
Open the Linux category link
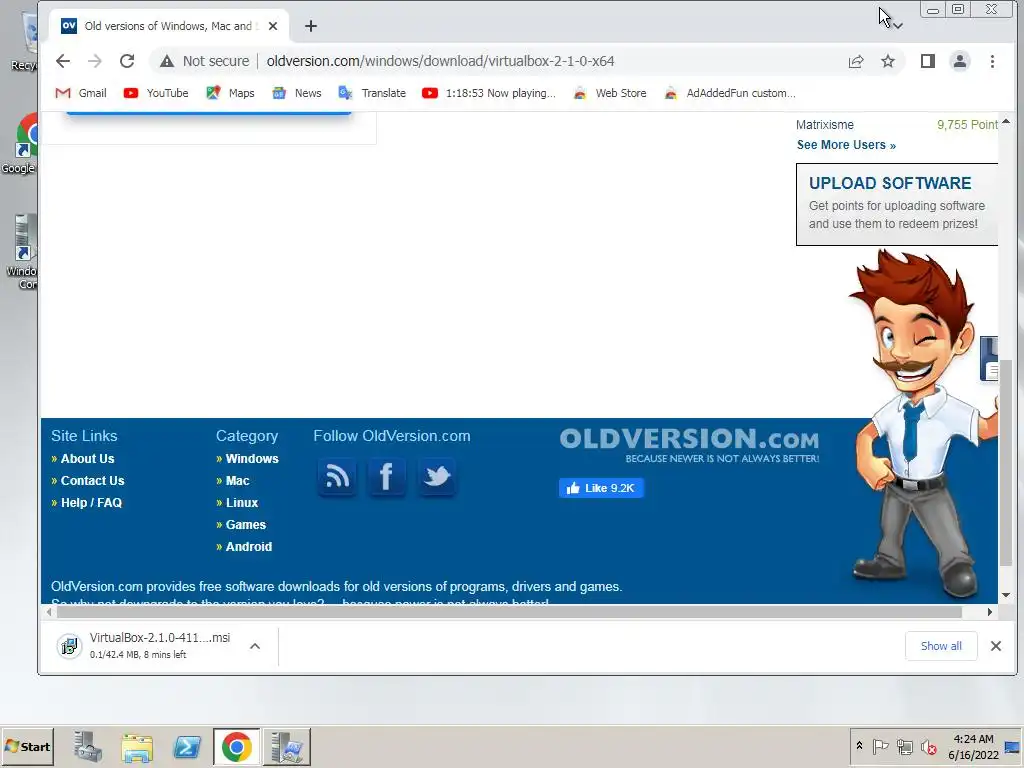tap(242, 503)
